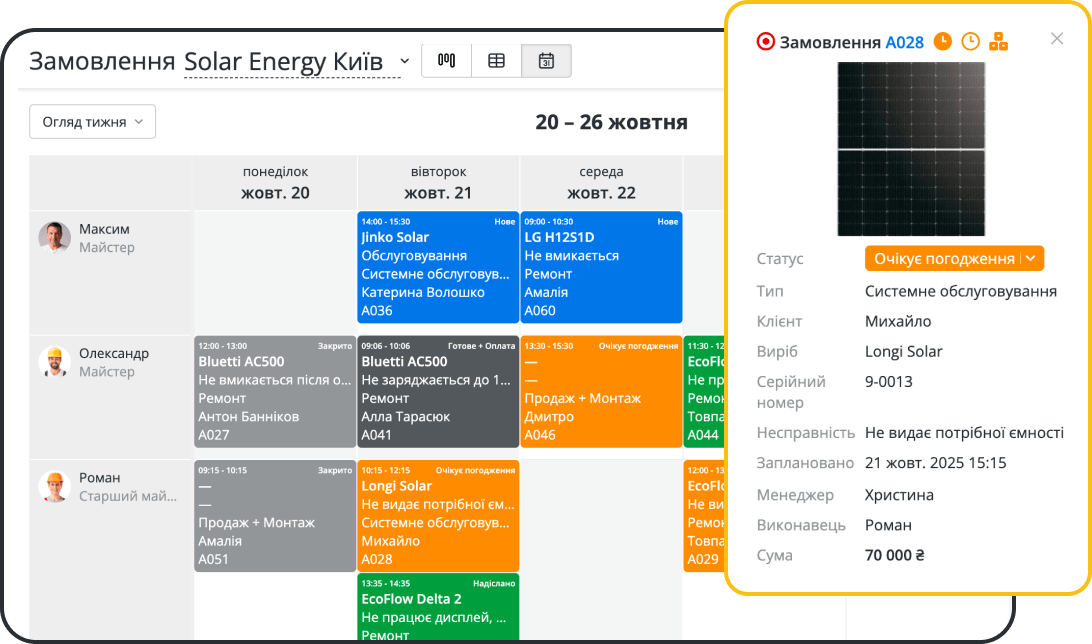1092x644 pixels.
Task: Open the Solar Energy Київ location dropdown
Action: coord(297,61)
